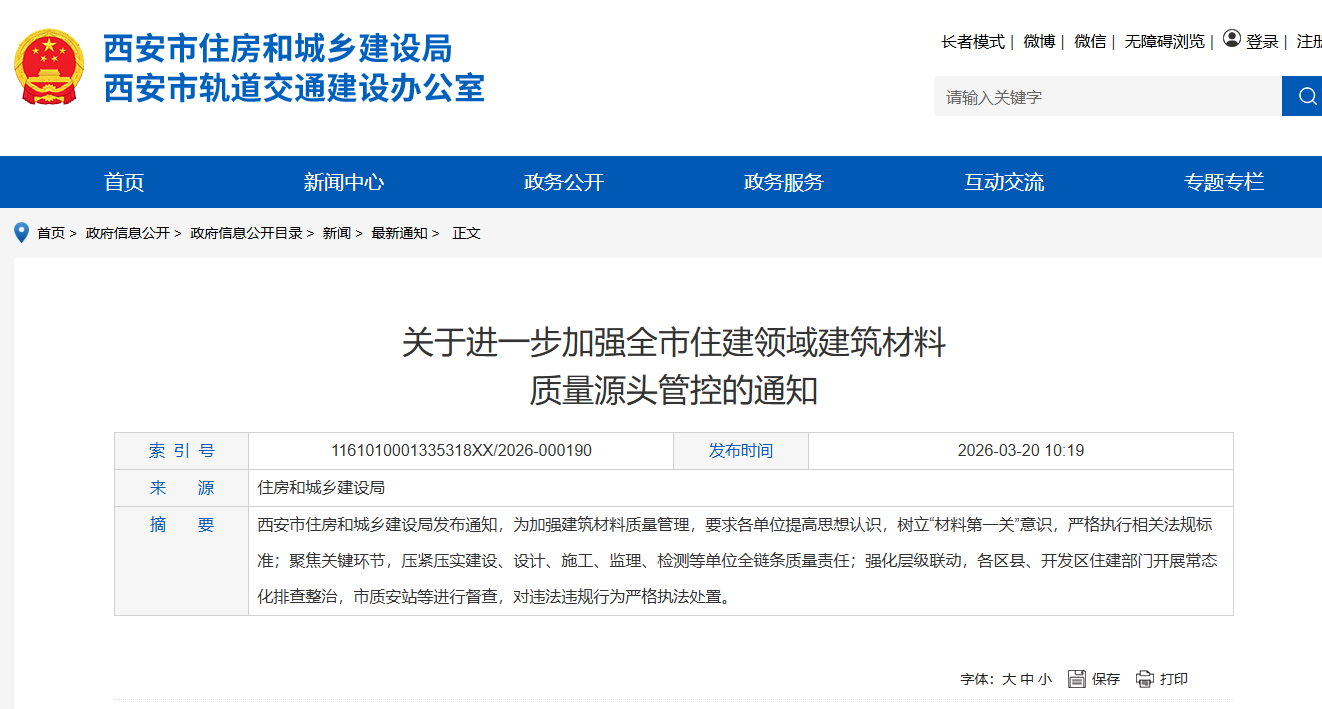Viewport: 1322px width, 709px height.
Task: Set font size to 中
Action: pos(1027,679)
